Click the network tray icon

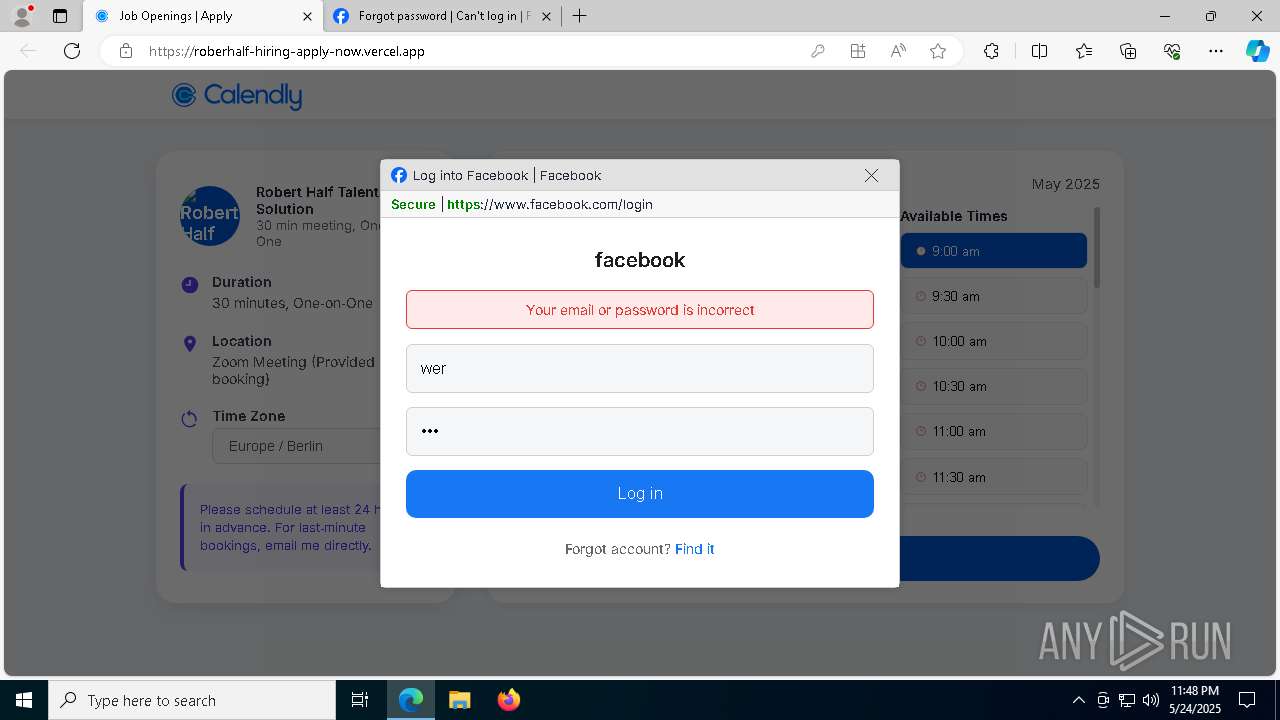click(x=1127, y=700)
